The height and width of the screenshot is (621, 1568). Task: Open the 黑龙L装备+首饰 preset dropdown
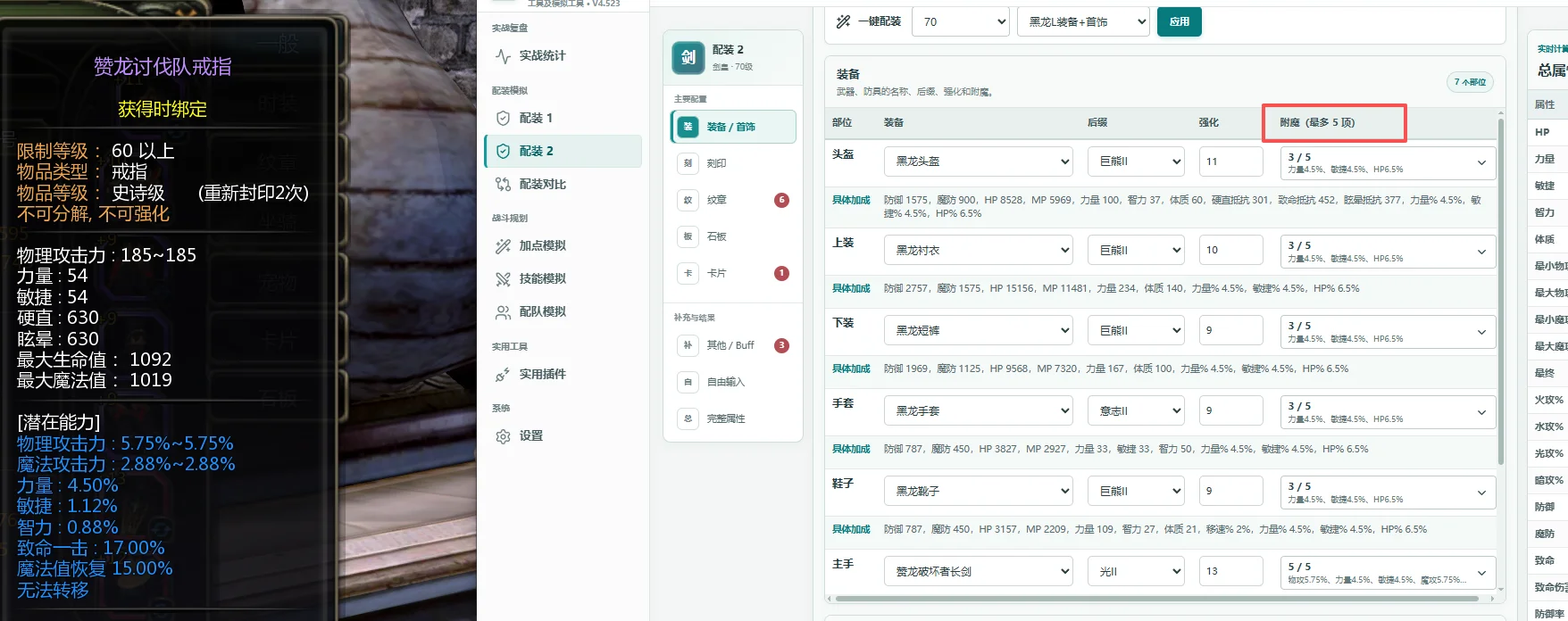tap(1083, 21)
